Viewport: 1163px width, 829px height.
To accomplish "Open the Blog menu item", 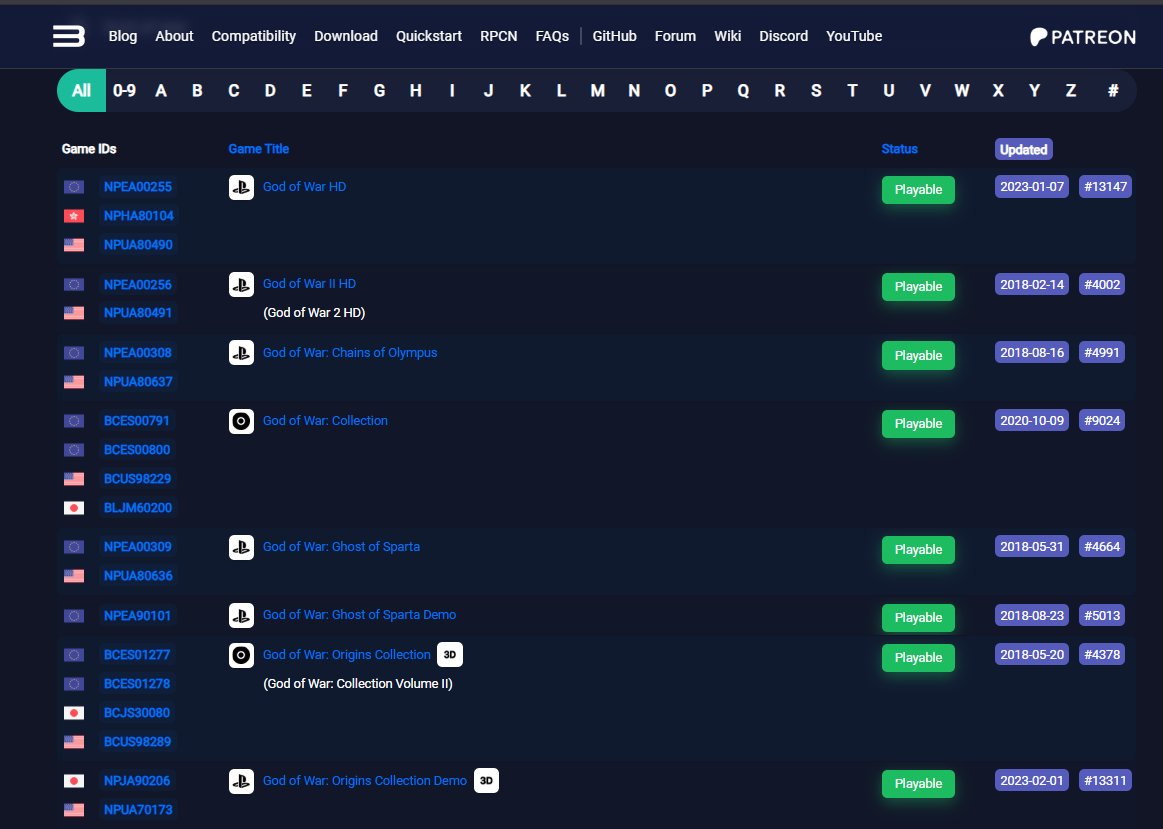I will [122, 36].
